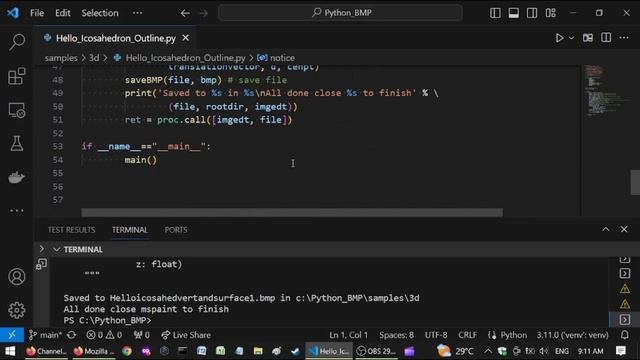Open the Accounts menu
This screenshot has height=360, width=640.
(17, 277)
